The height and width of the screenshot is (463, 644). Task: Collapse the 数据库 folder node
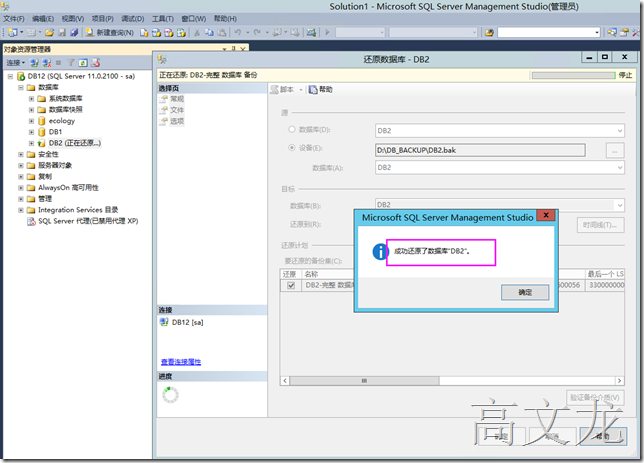21,88
